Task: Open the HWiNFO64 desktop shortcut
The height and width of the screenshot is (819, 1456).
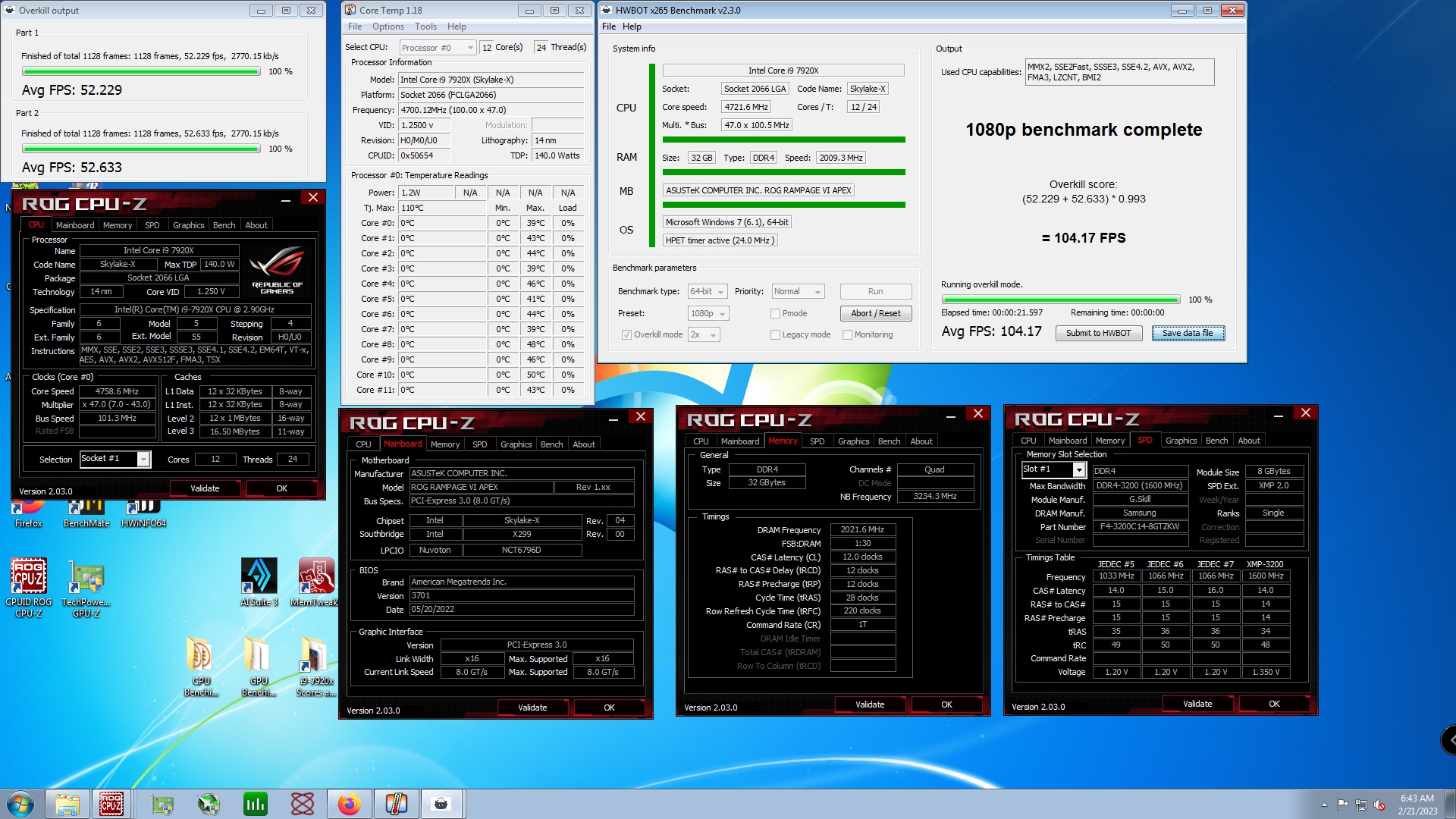Action: point(143,514)
